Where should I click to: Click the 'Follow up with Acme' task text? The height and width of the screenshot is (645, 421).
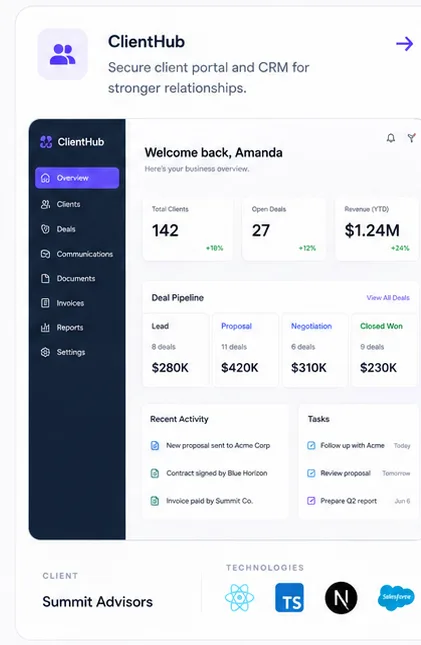[x=352, y=445]
